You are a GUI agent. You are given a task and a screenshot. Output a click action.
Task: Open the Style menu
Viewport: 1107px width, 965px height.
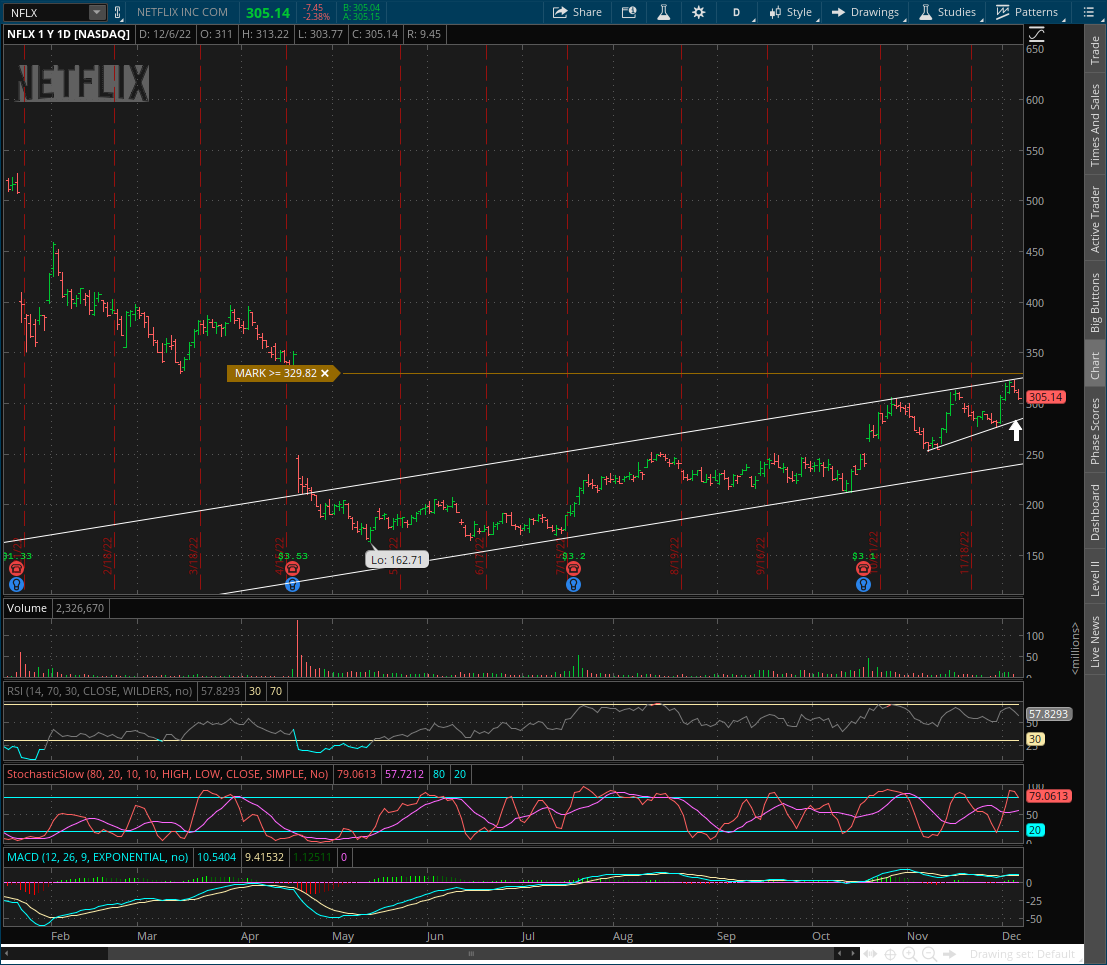[x=792, y=12]
